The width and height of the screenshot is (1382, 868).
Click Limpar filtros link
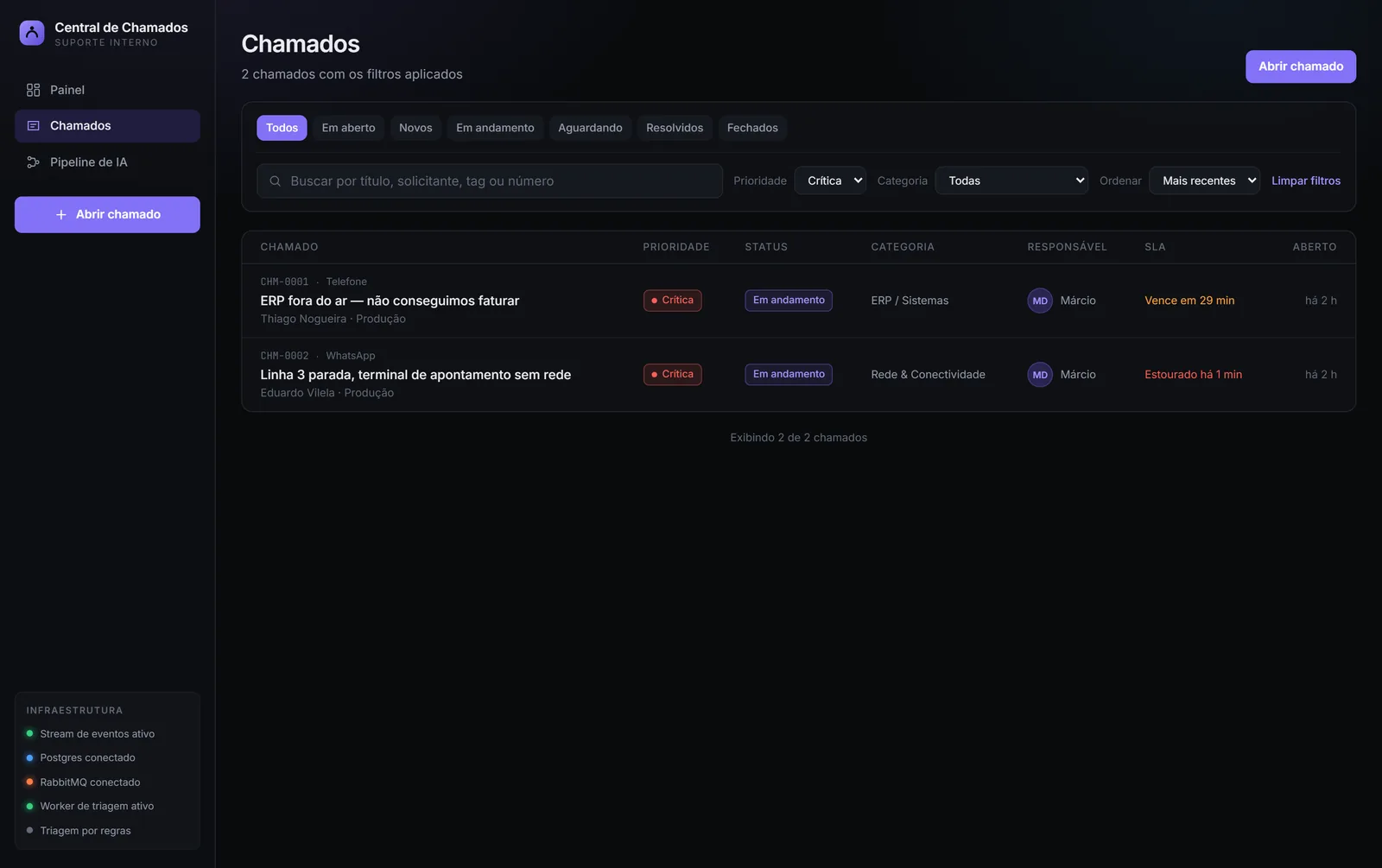(1306, 181)
